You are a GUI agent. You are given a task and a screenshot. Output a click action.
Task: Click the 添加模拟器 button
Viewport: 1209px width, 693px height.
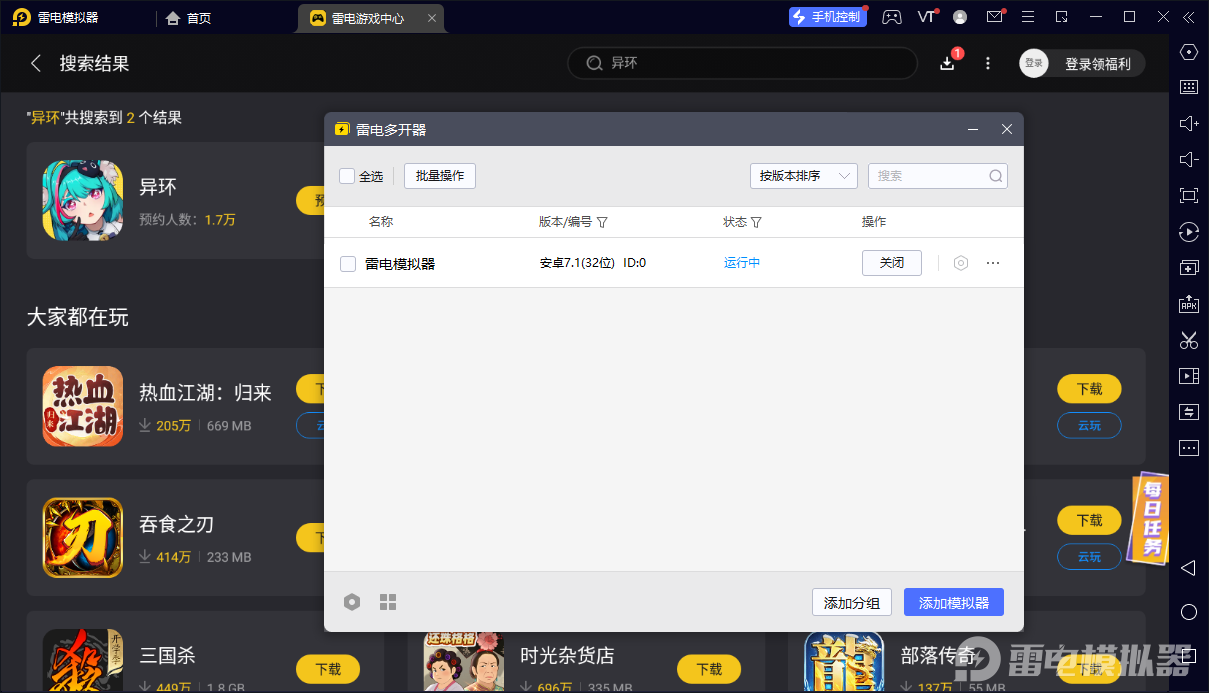(x=953, y=602)
